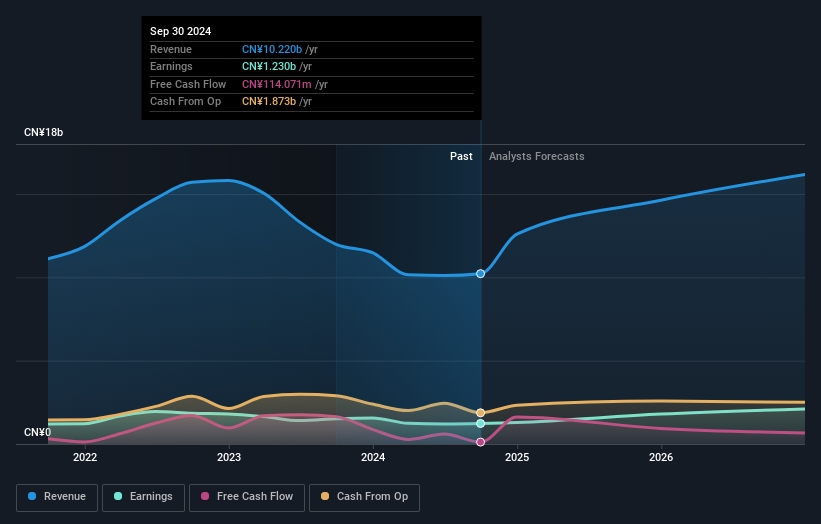Toggle the Cash From Op legend series

pos(364,497)
